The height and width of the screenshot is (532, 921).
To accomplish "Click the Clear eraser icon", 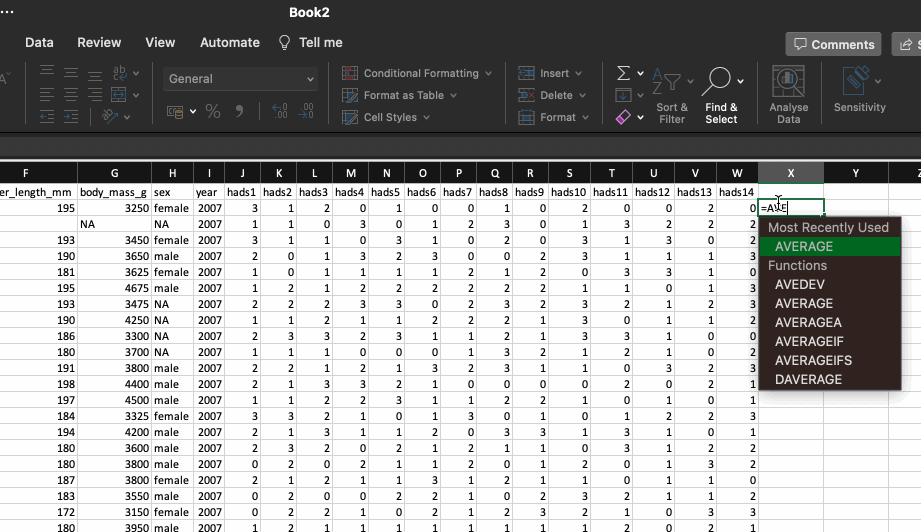I will point(624,117).
